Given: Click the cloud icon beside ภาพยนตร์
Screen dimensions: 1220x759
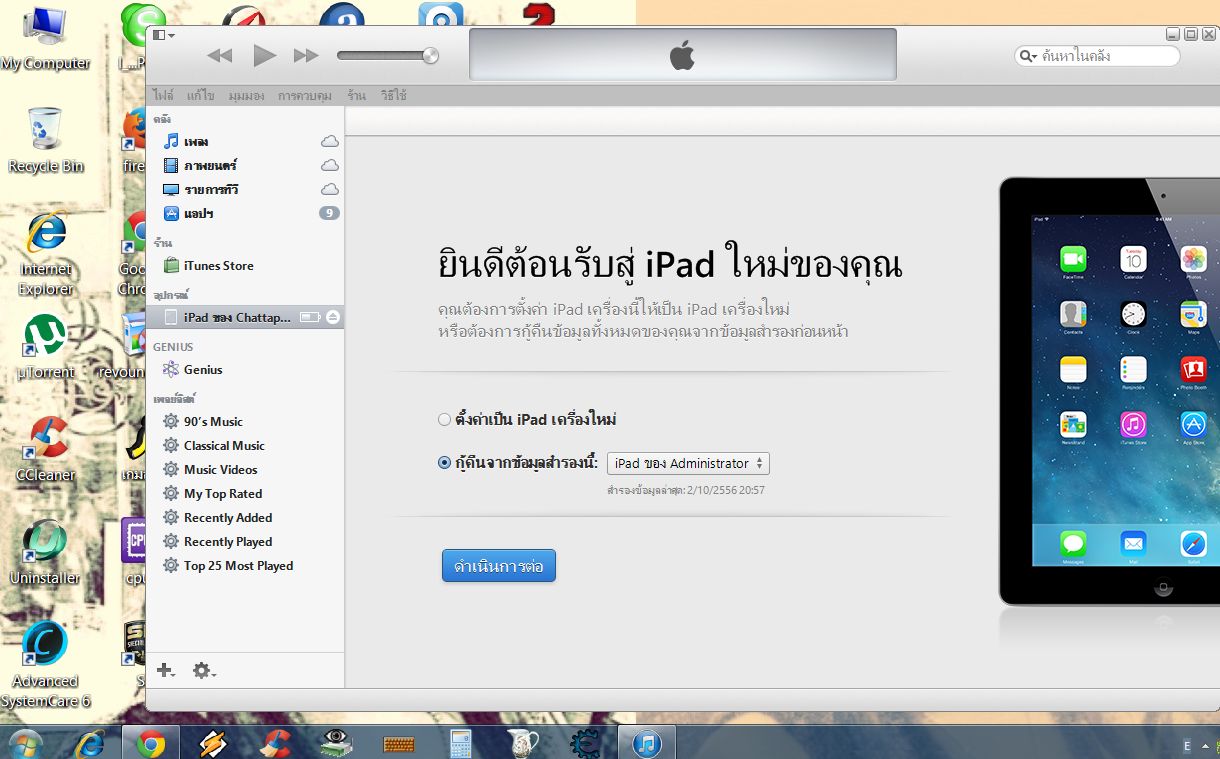Looking at the screenshot, I should point(329,165).
